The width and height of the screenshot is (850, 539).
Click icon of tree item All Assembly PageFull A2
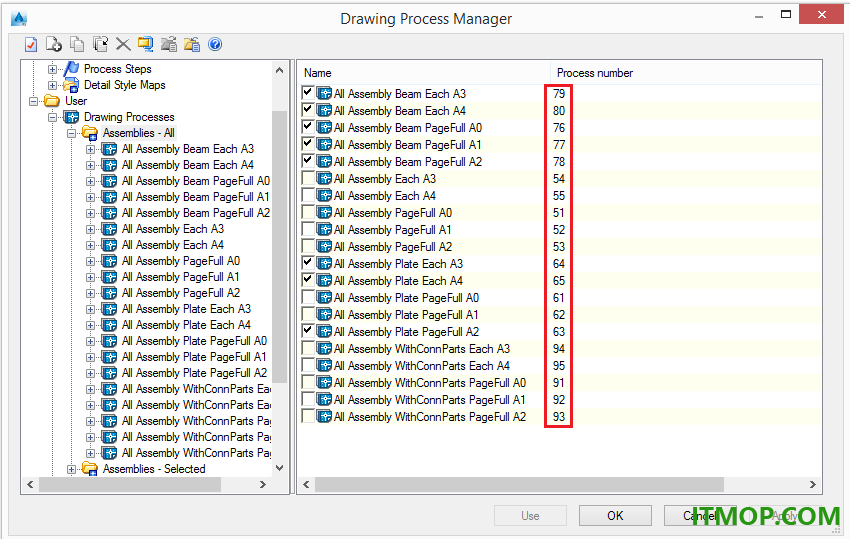[110, 293]
